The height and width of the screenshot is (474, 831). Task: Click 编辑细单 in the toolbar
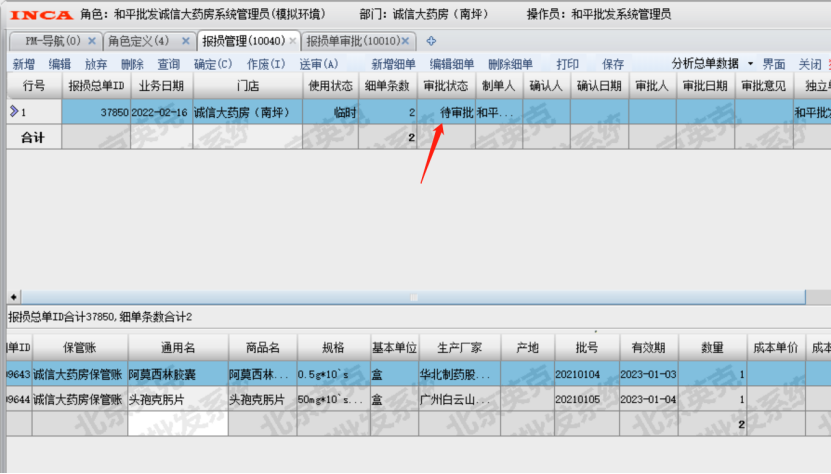click(452, 64)
